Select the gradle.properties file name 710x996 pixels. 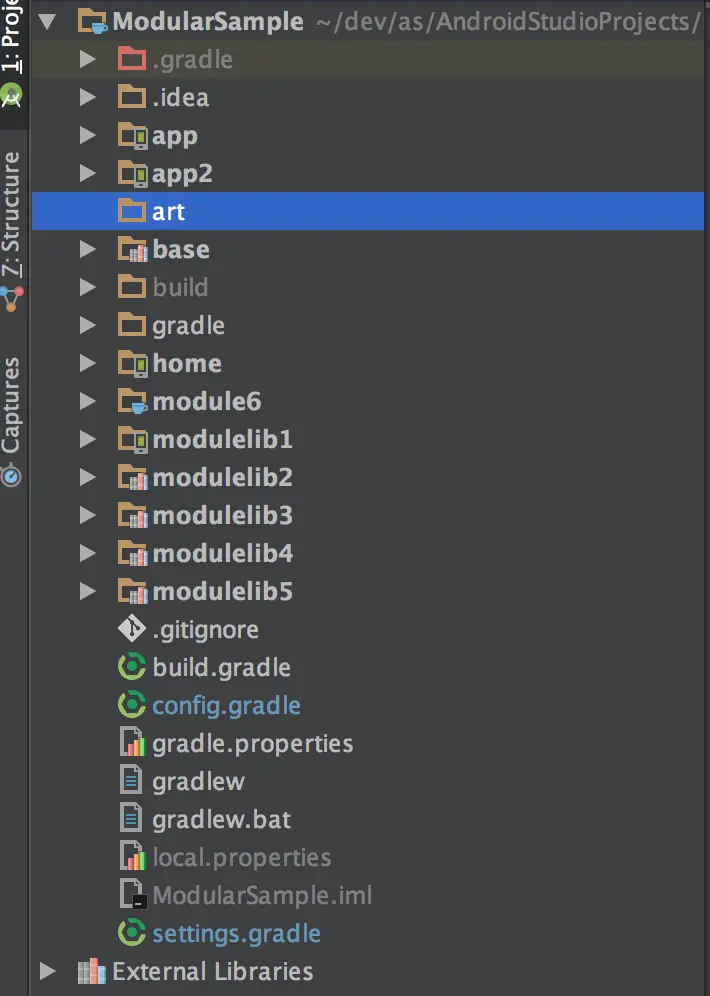253,744
